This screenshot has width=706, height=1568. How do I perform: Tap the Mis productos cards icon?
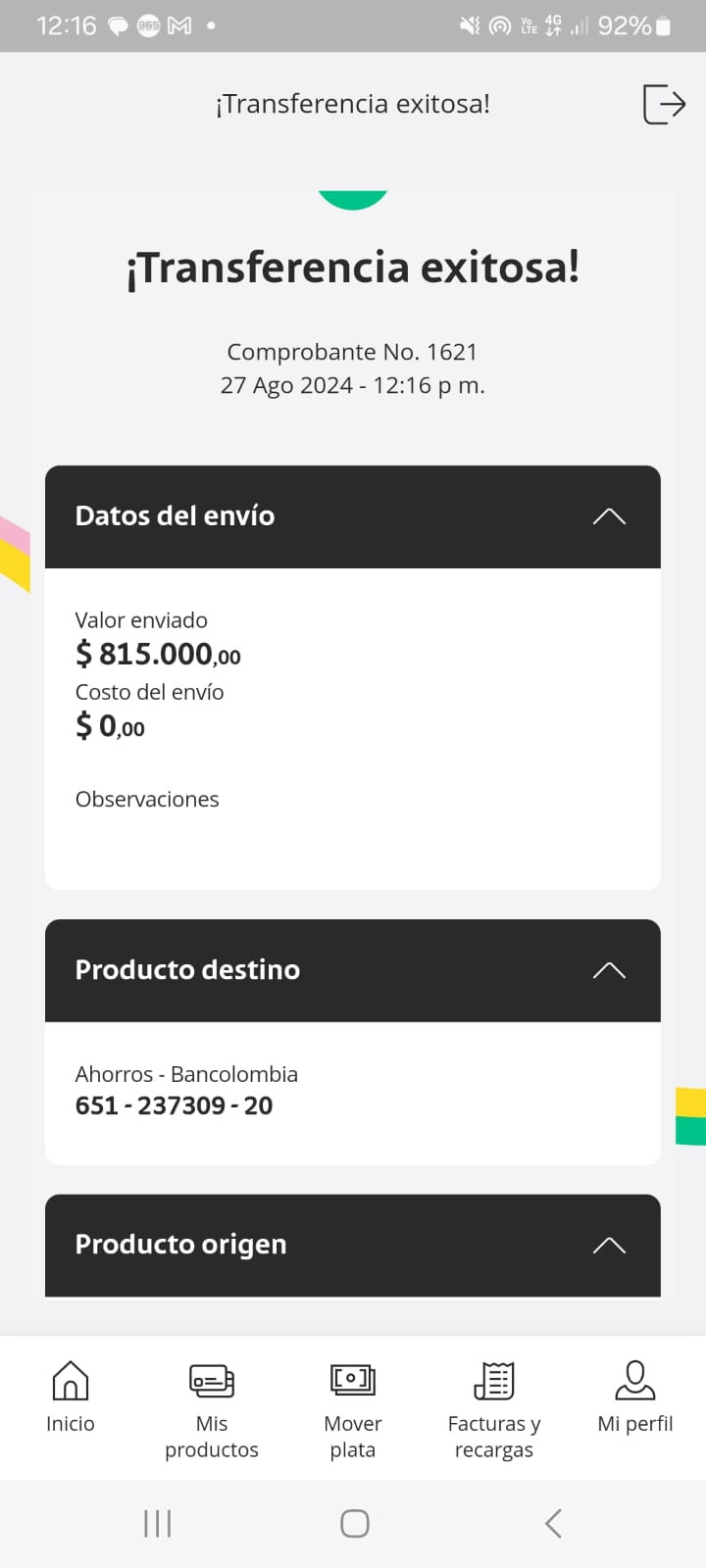(212, 1381)
